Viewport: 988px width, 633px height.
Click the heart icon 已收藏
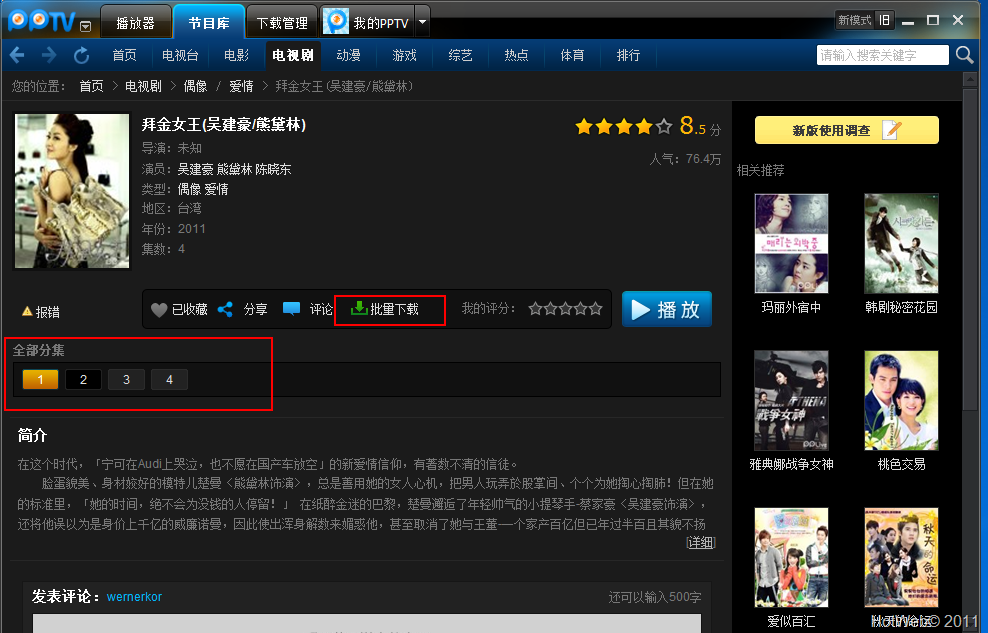(159, 309)
